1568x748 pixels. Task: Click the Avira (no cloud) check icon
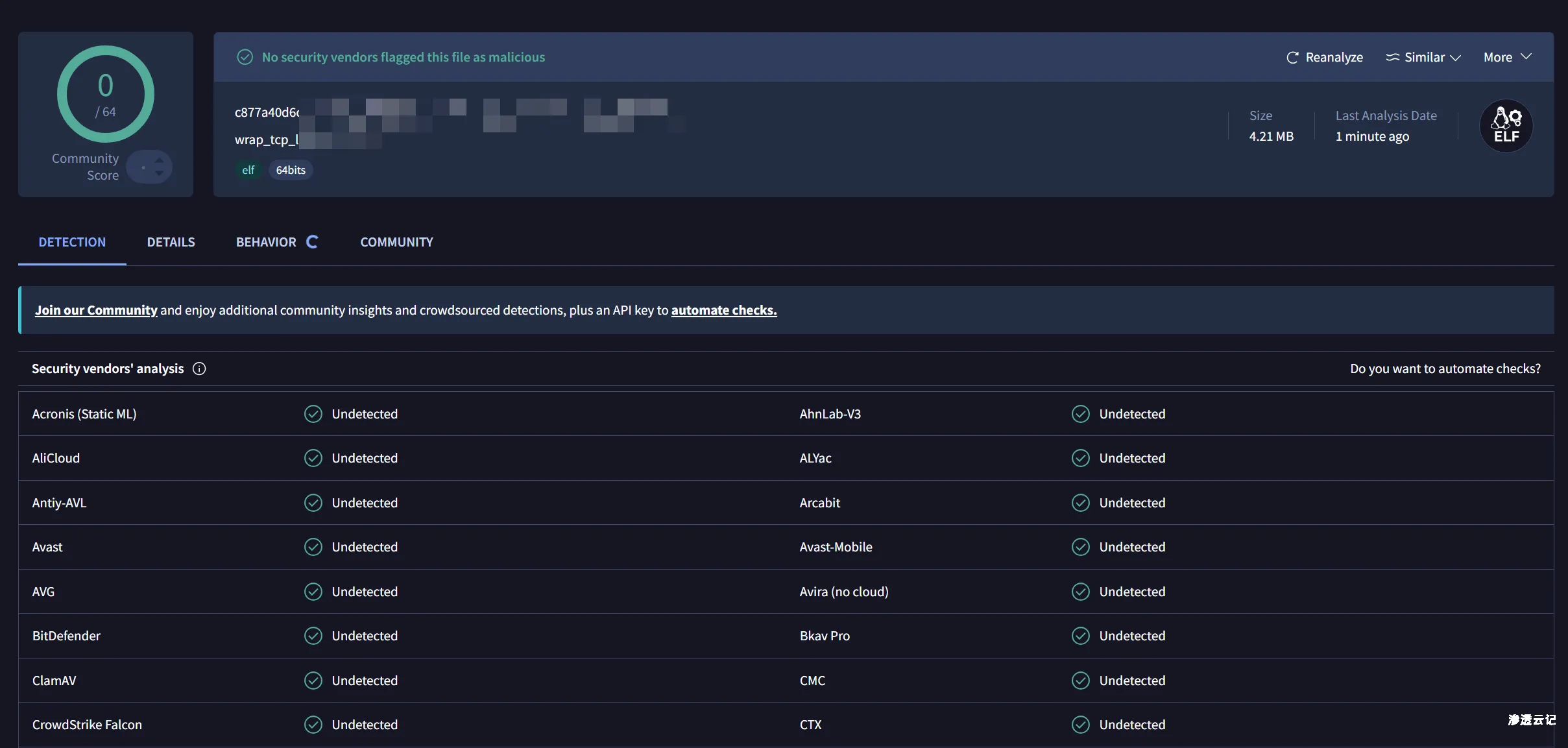[1081, 592]
